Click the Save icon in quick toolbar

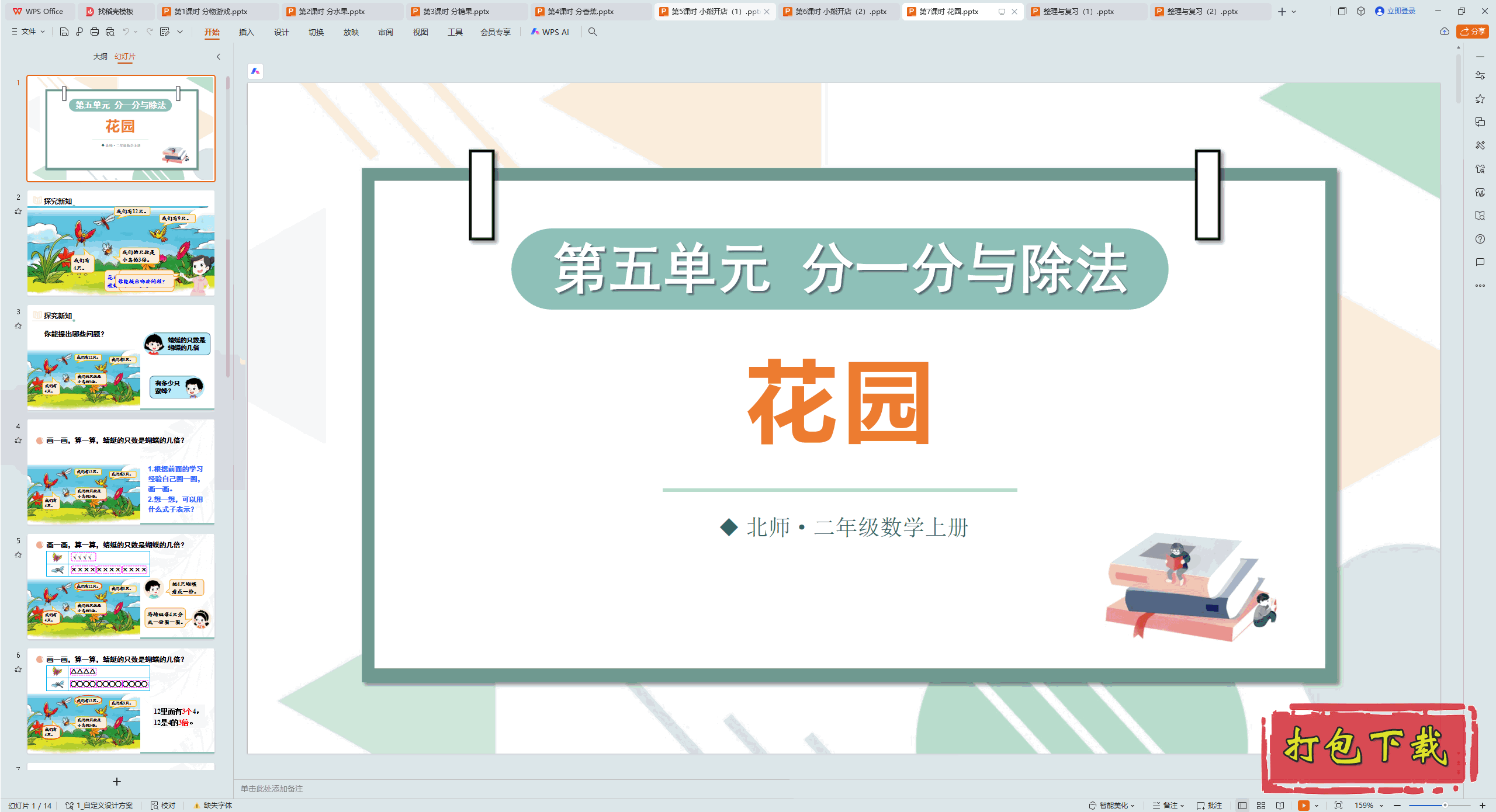tap(64, 32)
